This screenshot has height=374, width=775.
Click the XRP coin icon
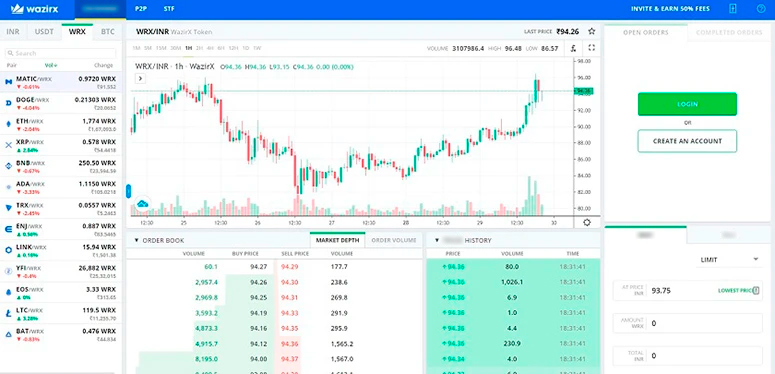[x=8, y=145]
